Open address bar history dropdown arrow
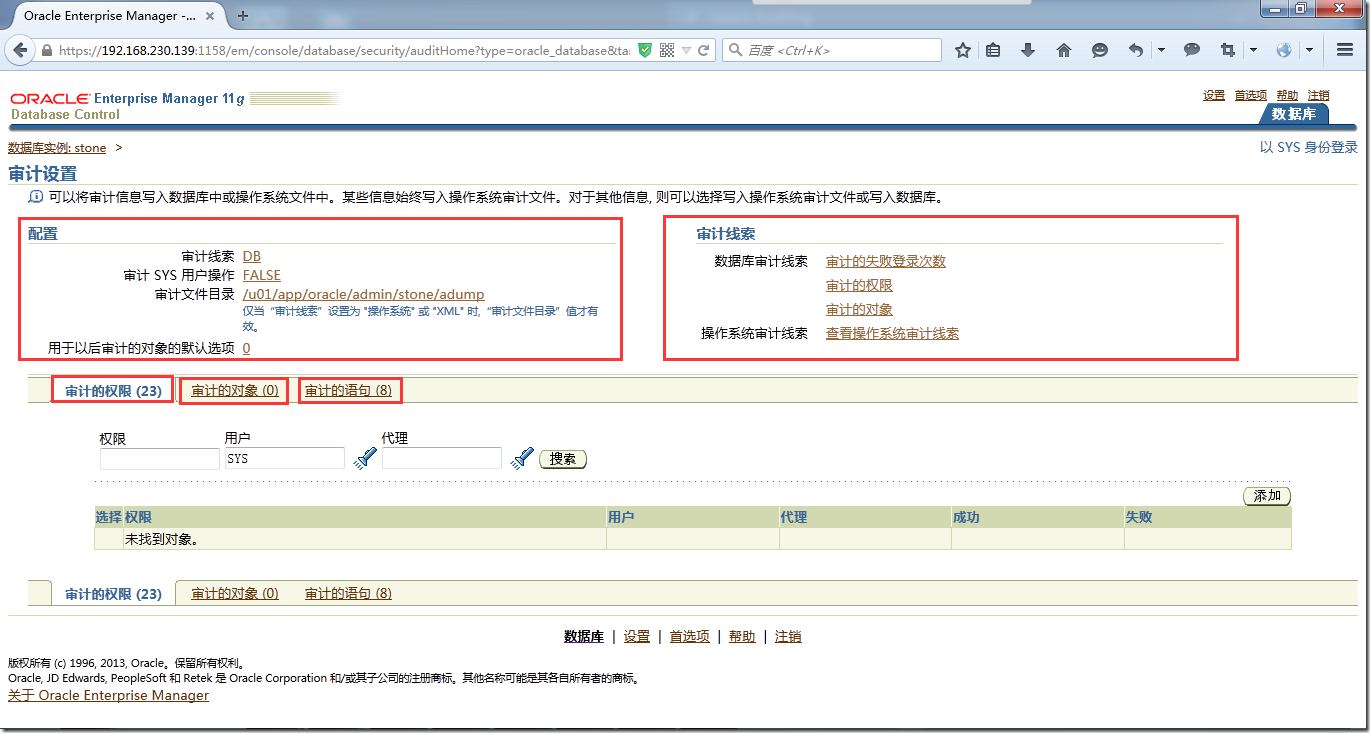The width and height of the screenshot is (1370, 733). click(x=685, y=50)
